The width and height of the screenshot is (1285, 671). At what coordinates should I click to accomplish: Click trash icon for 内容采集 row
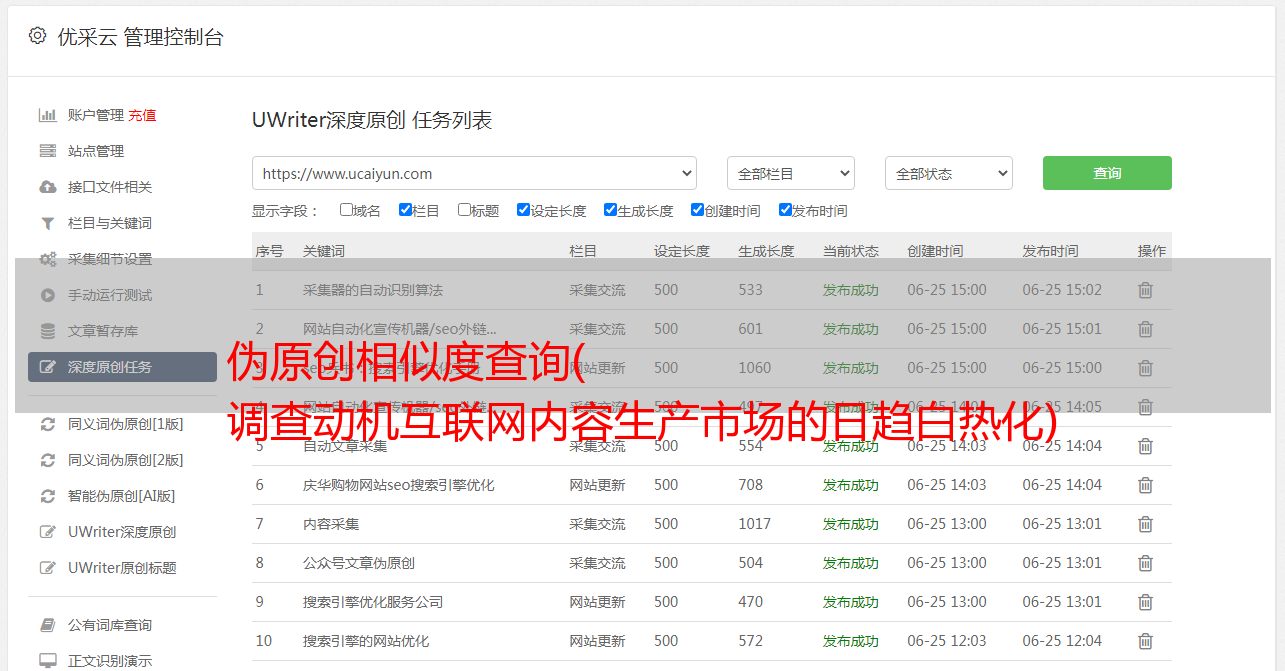click(1145, 524)
